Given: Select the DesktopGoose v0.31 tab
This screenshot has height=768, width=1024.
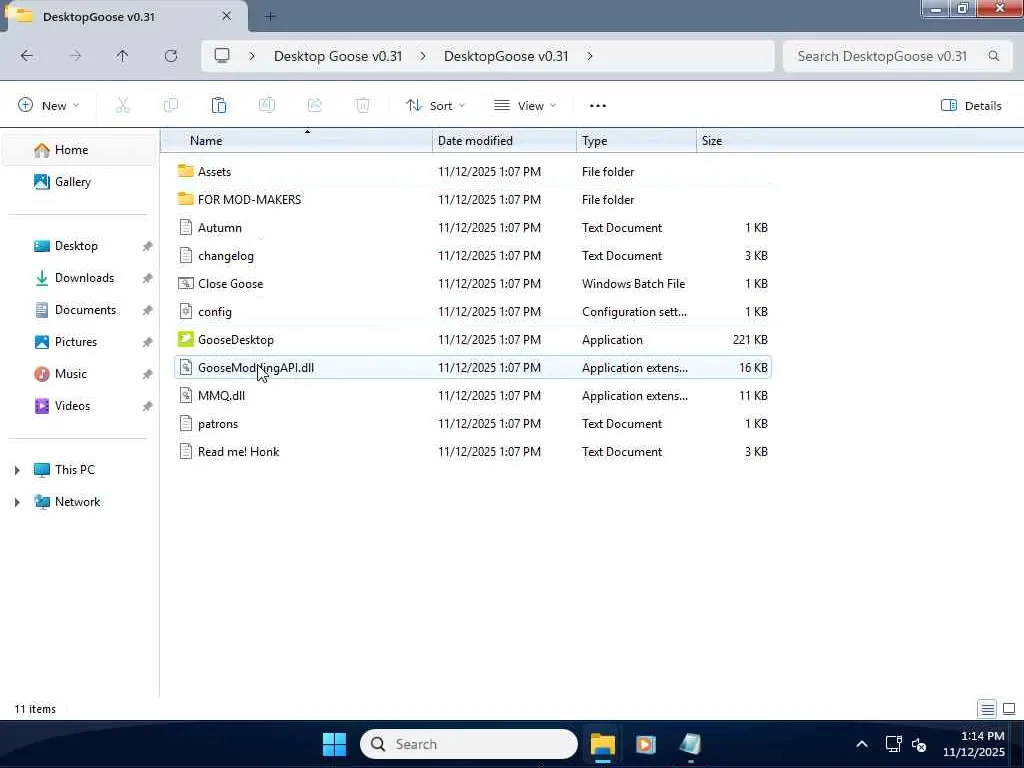Looking at the screenshot, I should point(124,16).
